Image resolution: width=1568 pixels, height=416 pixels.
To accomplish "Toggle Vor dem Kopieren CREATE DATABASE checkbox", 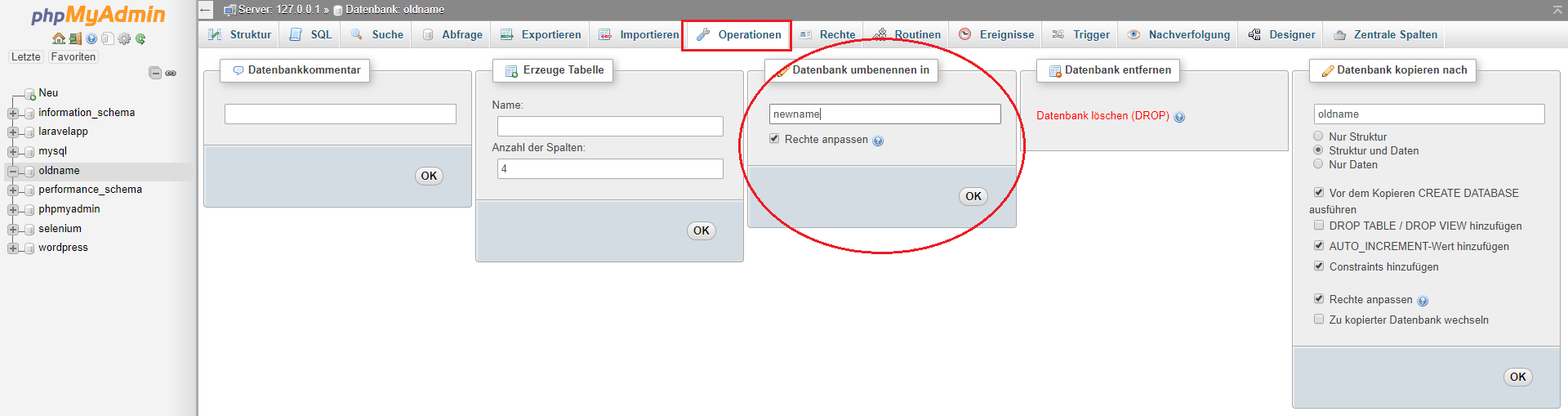I will click(1318, 193).
